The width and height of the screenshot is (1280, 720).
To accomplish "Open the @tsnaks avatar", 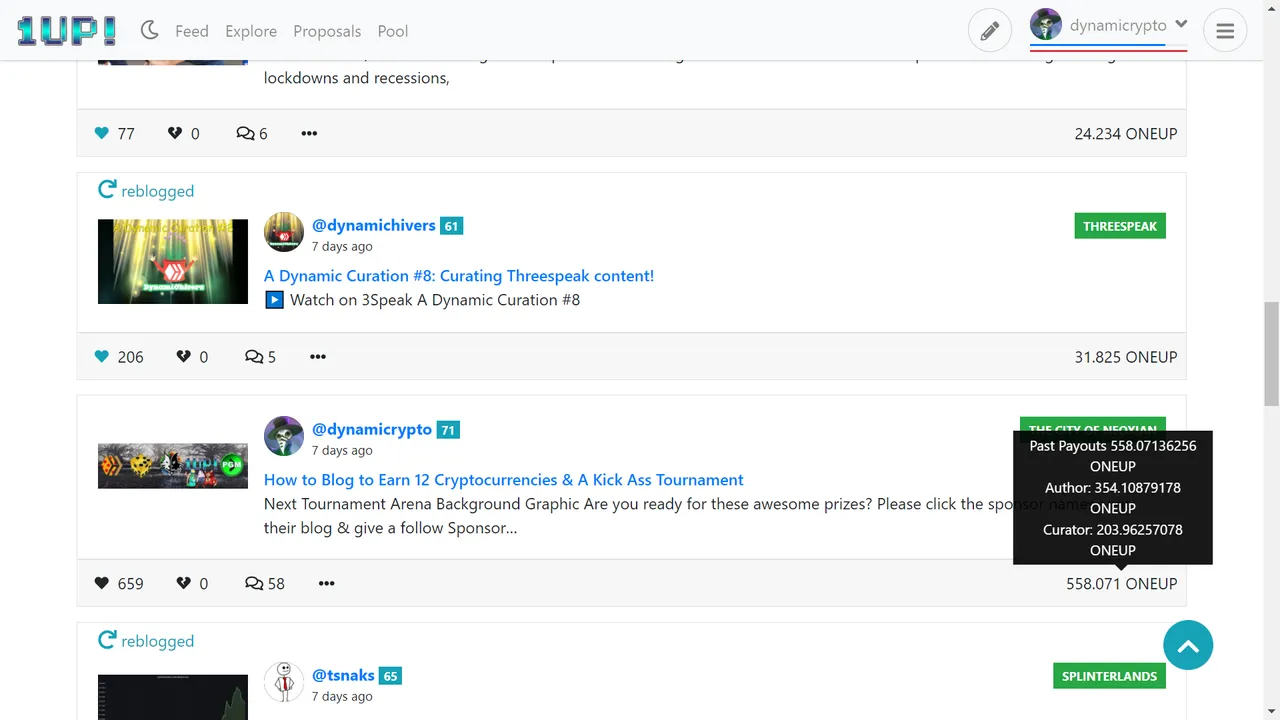I will click(x=284, y=682).
